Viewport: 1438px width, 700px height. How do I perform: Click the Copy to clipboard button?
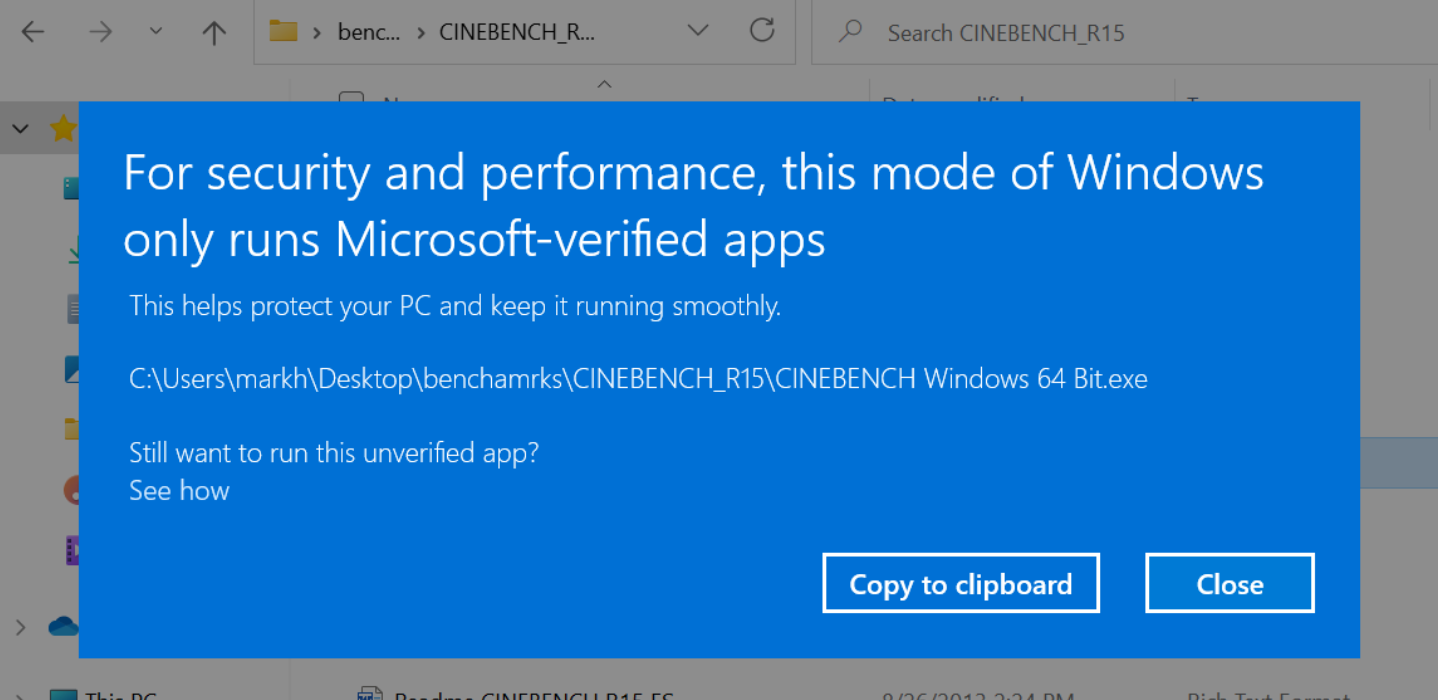click(960, 583)
